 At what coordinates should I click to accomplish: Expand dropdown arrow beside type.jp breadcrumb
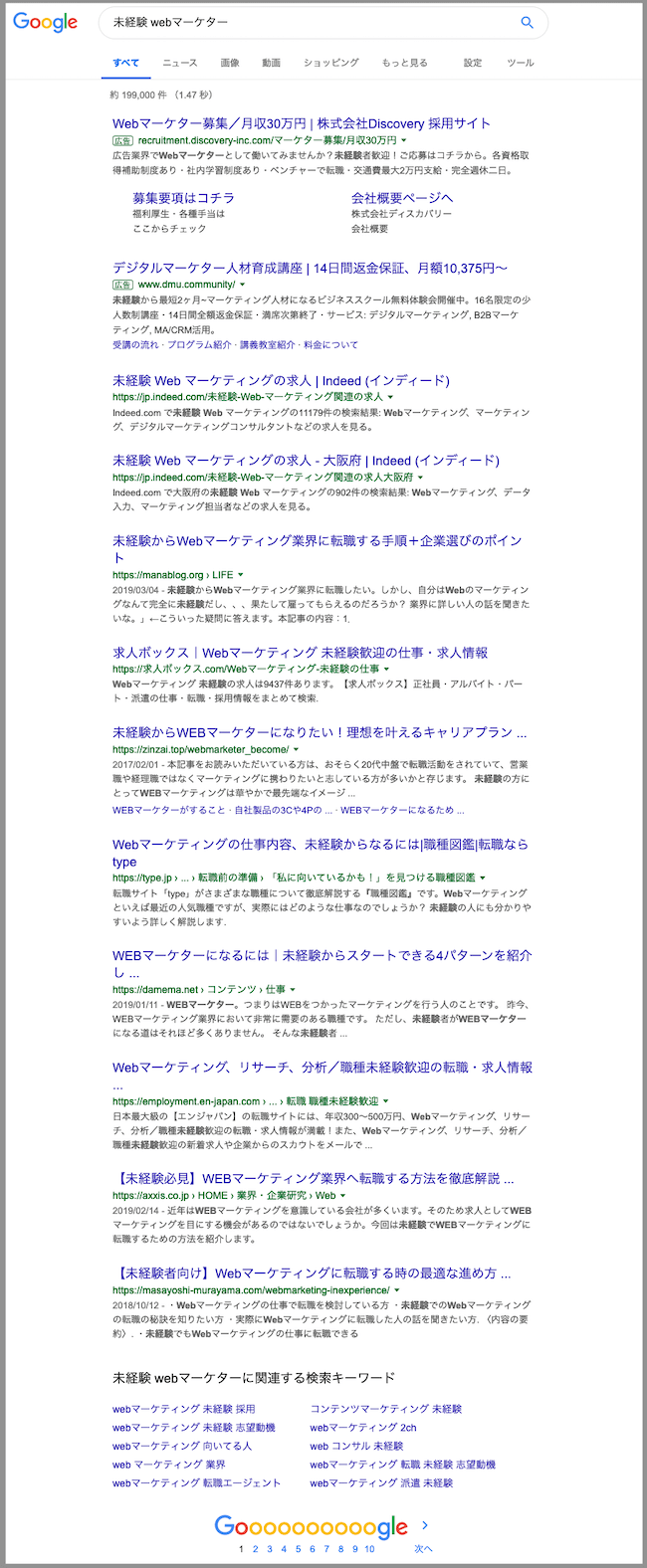tap(483, 879)
